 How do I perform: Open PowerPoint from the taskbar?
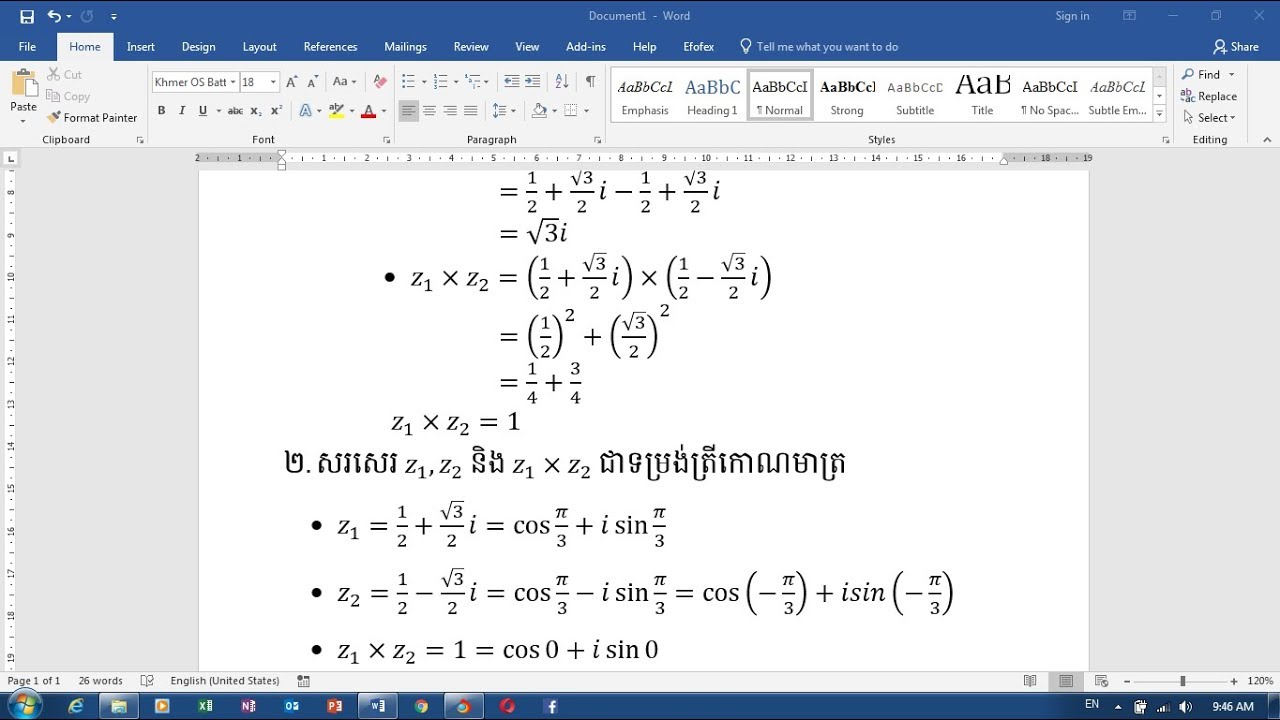(x=334, y=706)
